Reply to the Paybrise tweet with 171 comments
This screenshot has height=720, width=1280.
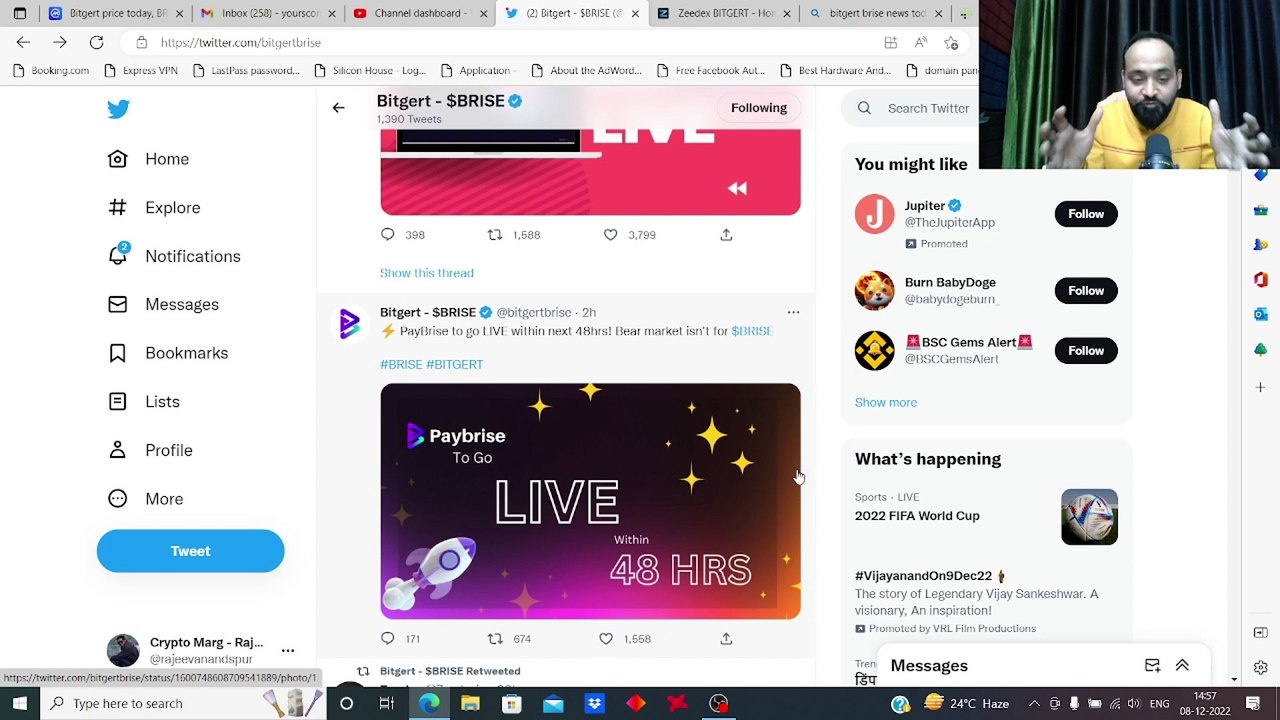click(388, 639)
